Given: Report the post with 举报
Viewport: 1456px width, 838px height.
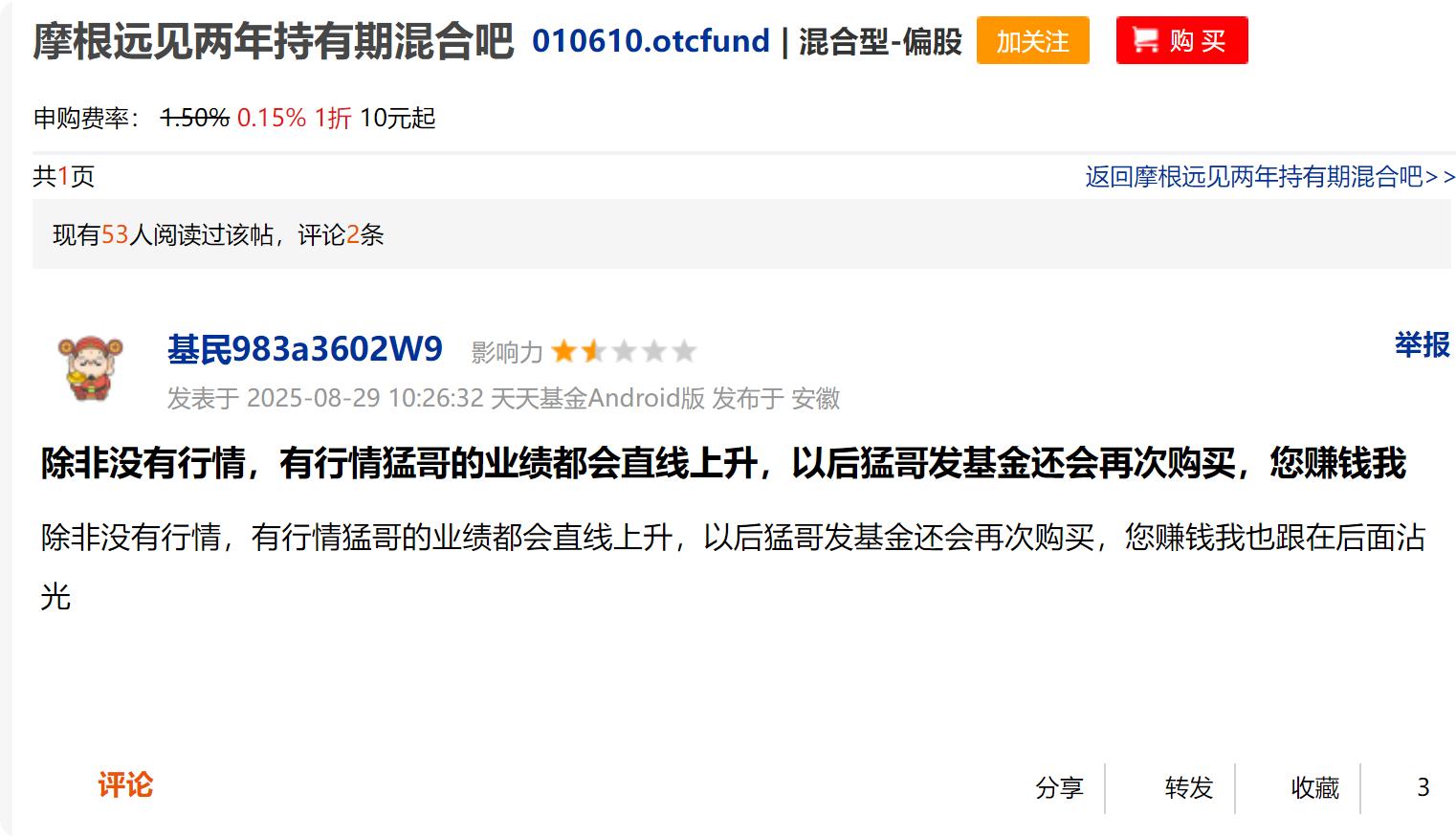Looking at the screenshot, I should pos(1422,344).
